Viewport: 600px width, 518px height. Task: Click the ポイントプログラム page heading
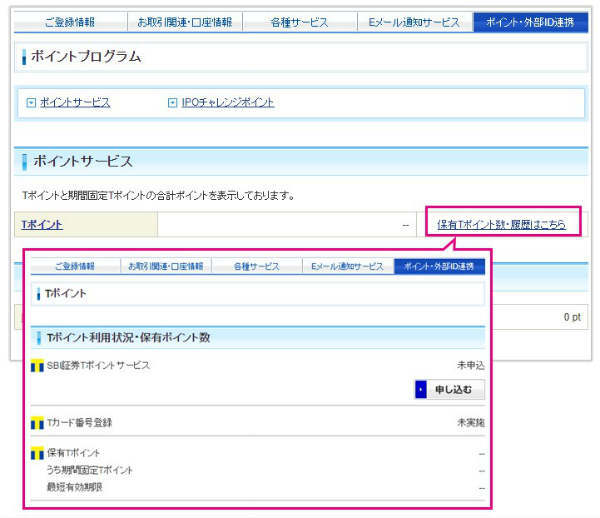[86, 57]
